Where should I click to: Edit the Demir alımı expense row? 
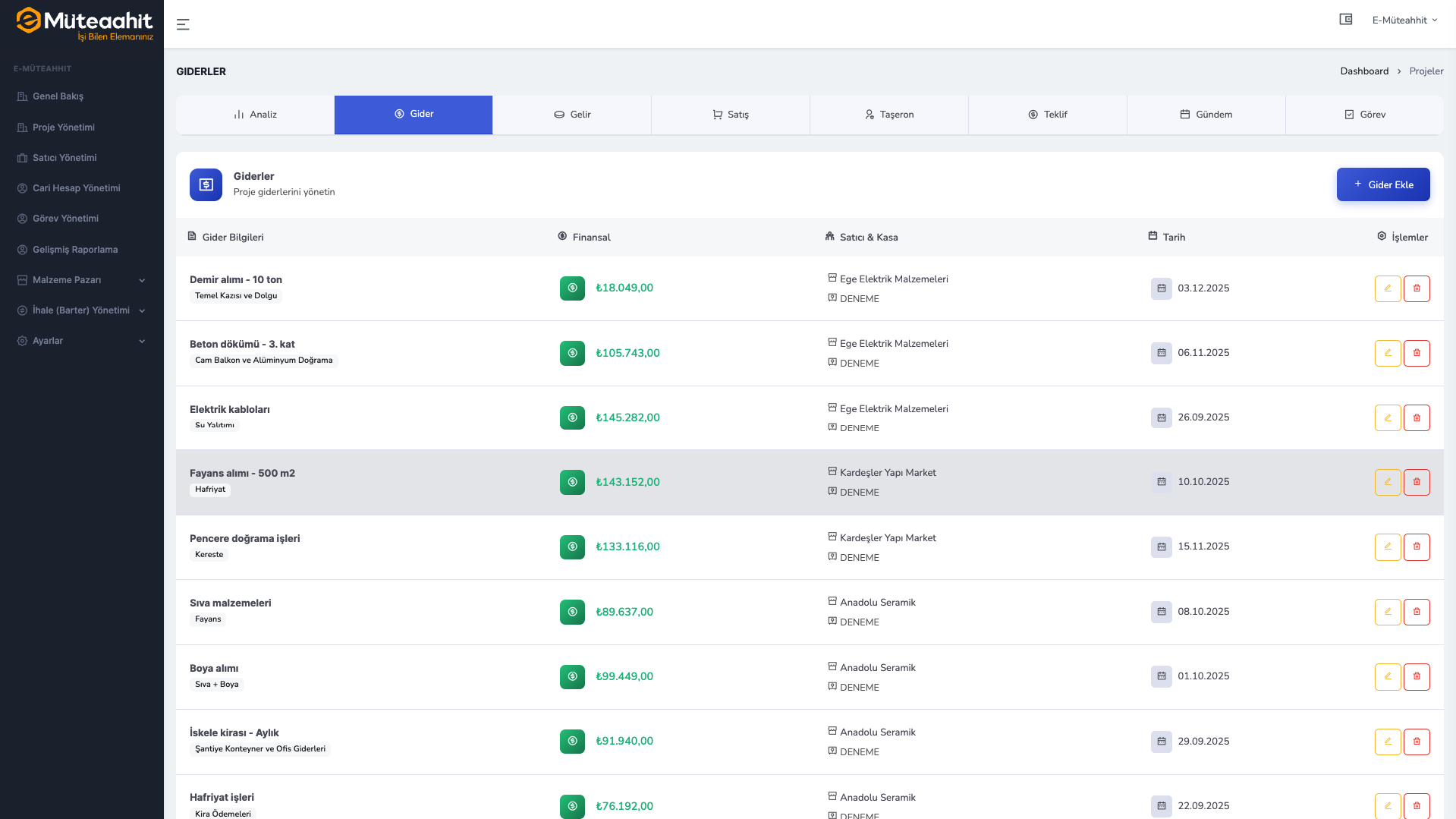click(x=1387, y=288)
